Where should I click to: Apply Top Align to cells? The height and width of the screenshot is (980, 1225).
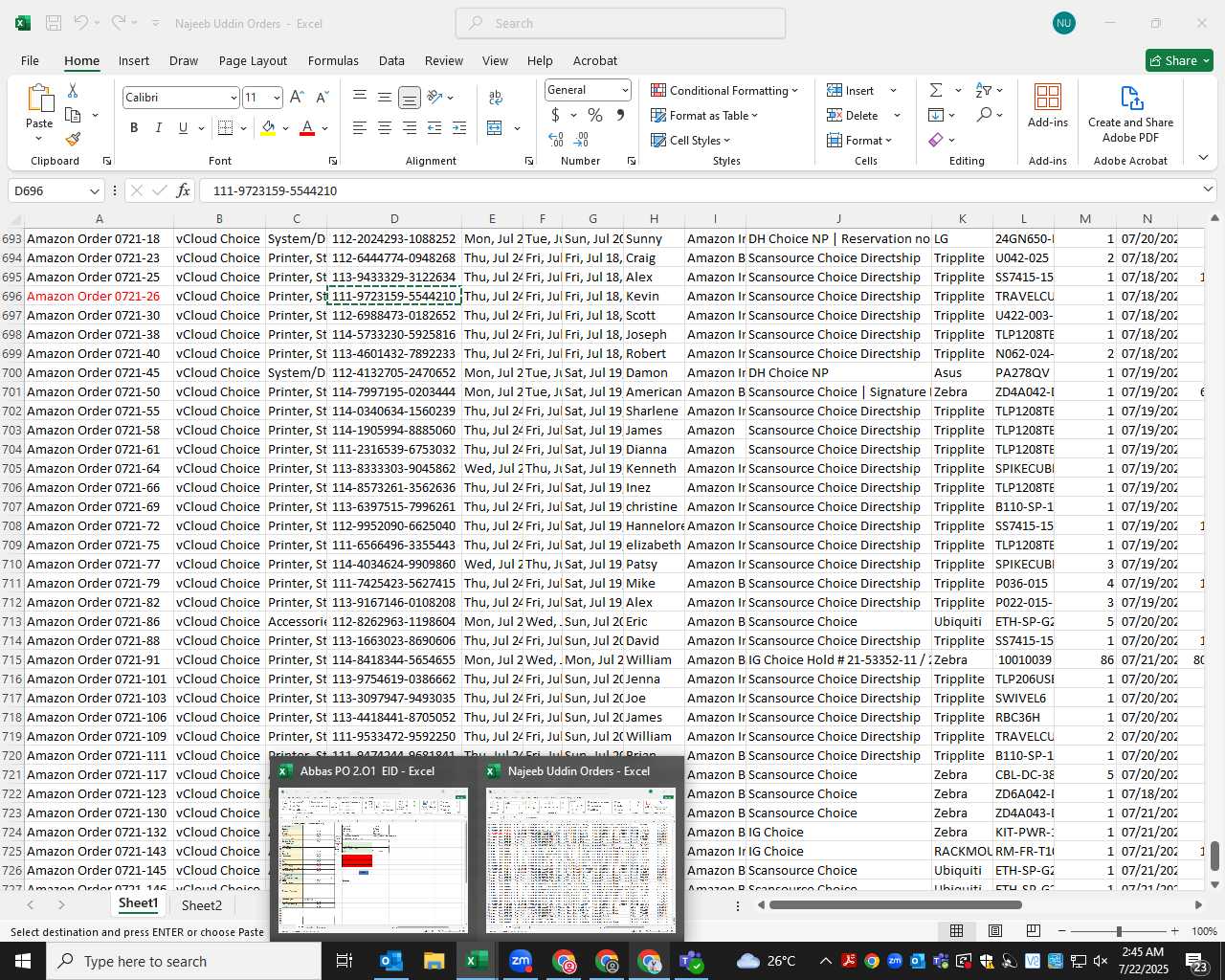tap(360, 97)
